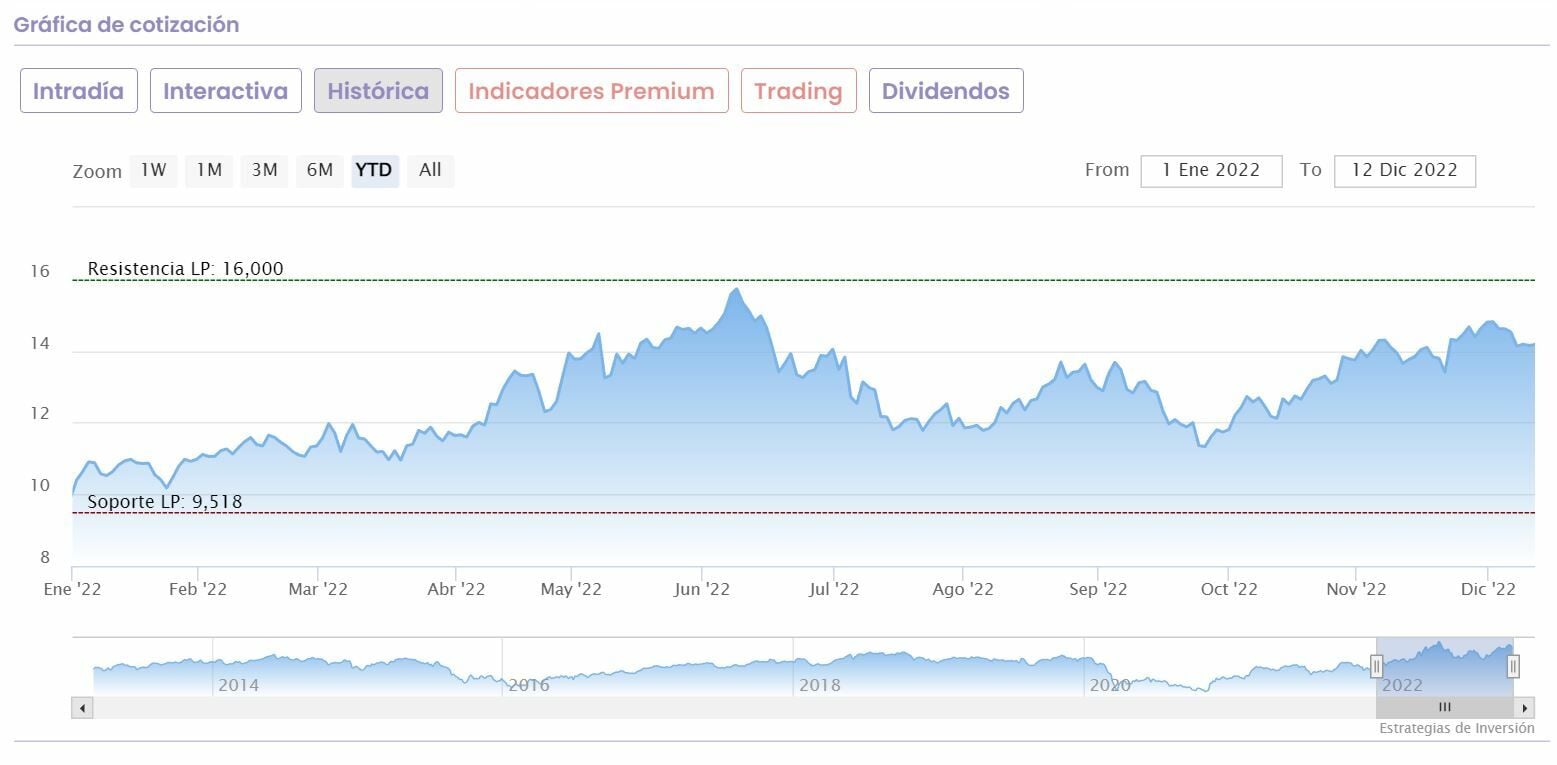
Task: Click the scrollbar right arrow button
Action: (1525, 708)
